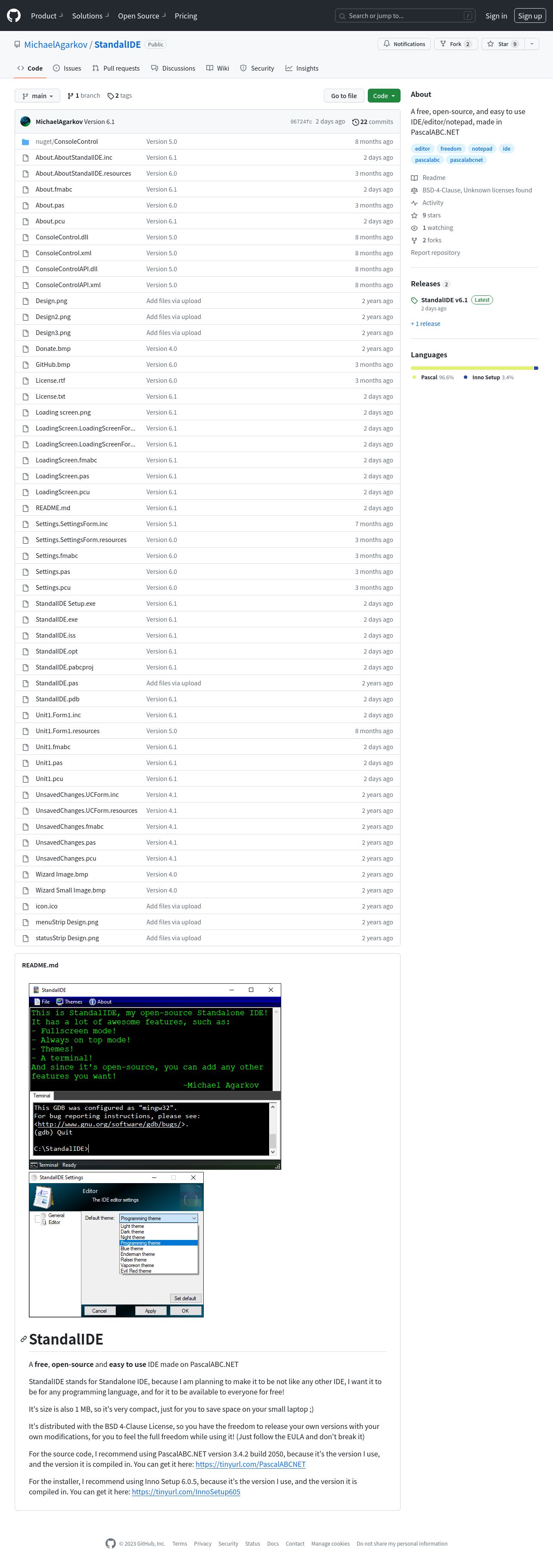Click the editor topic tag
Image resolution: width=553 pixels, height=1568 pixels.
pos(422,149)
